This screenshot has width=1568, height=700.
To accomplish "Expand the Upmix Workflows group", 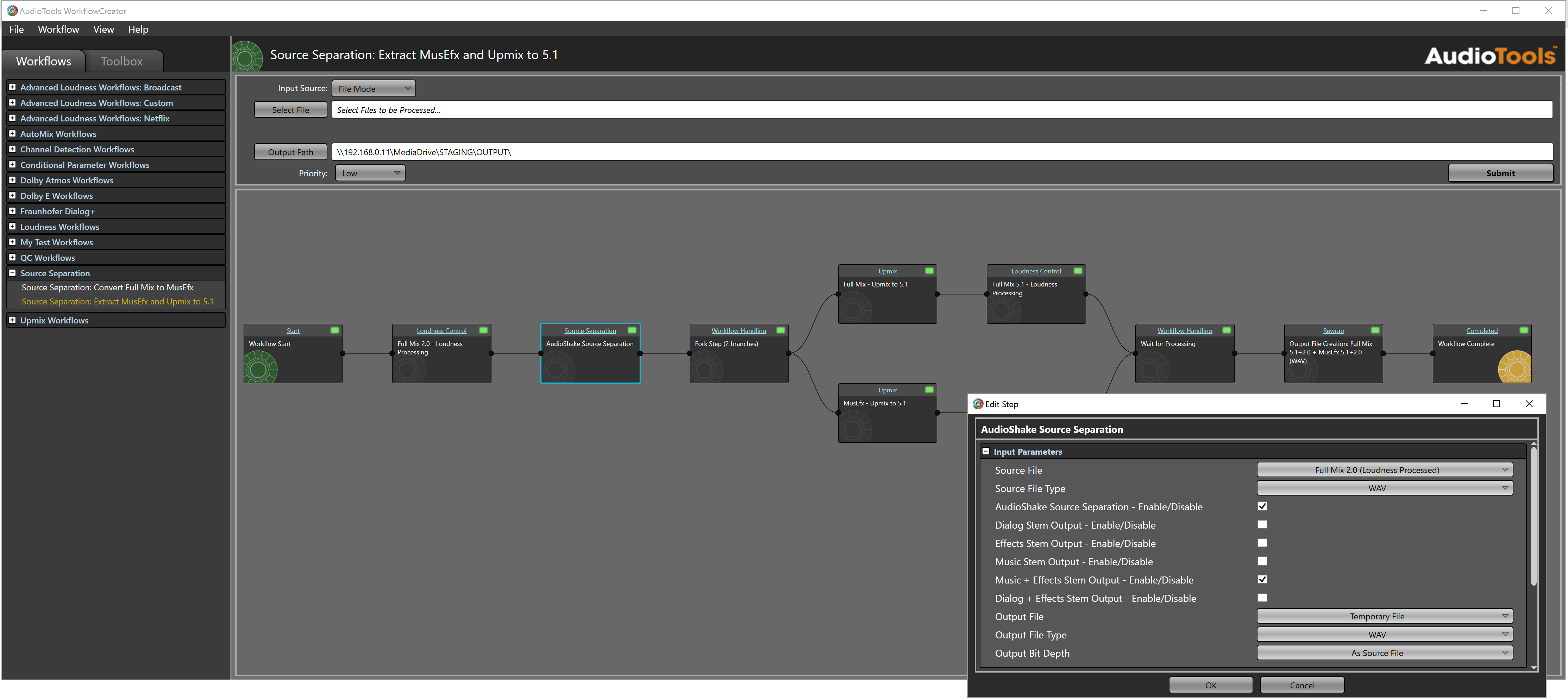I will pyautogui.click(x=12, y=320).
